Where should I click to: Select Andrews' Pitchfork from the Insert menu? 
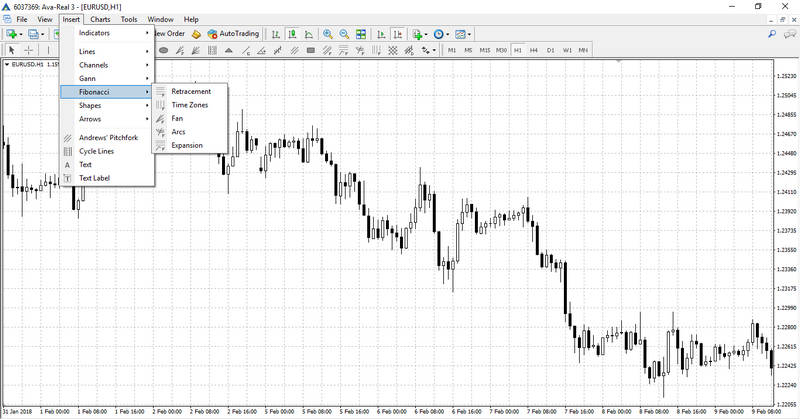(108, 138)
